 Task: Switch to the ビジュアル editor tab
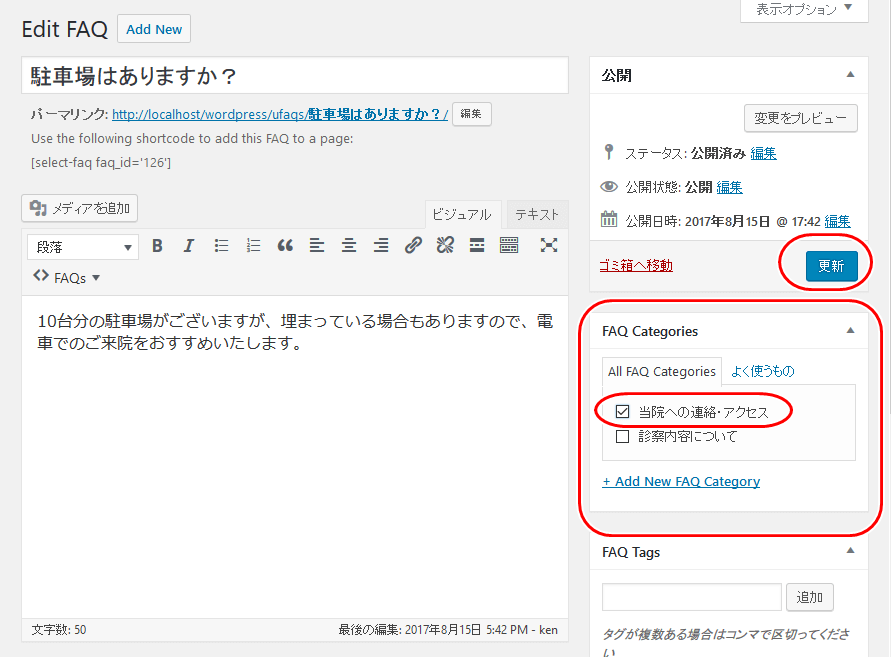[463, 214]
